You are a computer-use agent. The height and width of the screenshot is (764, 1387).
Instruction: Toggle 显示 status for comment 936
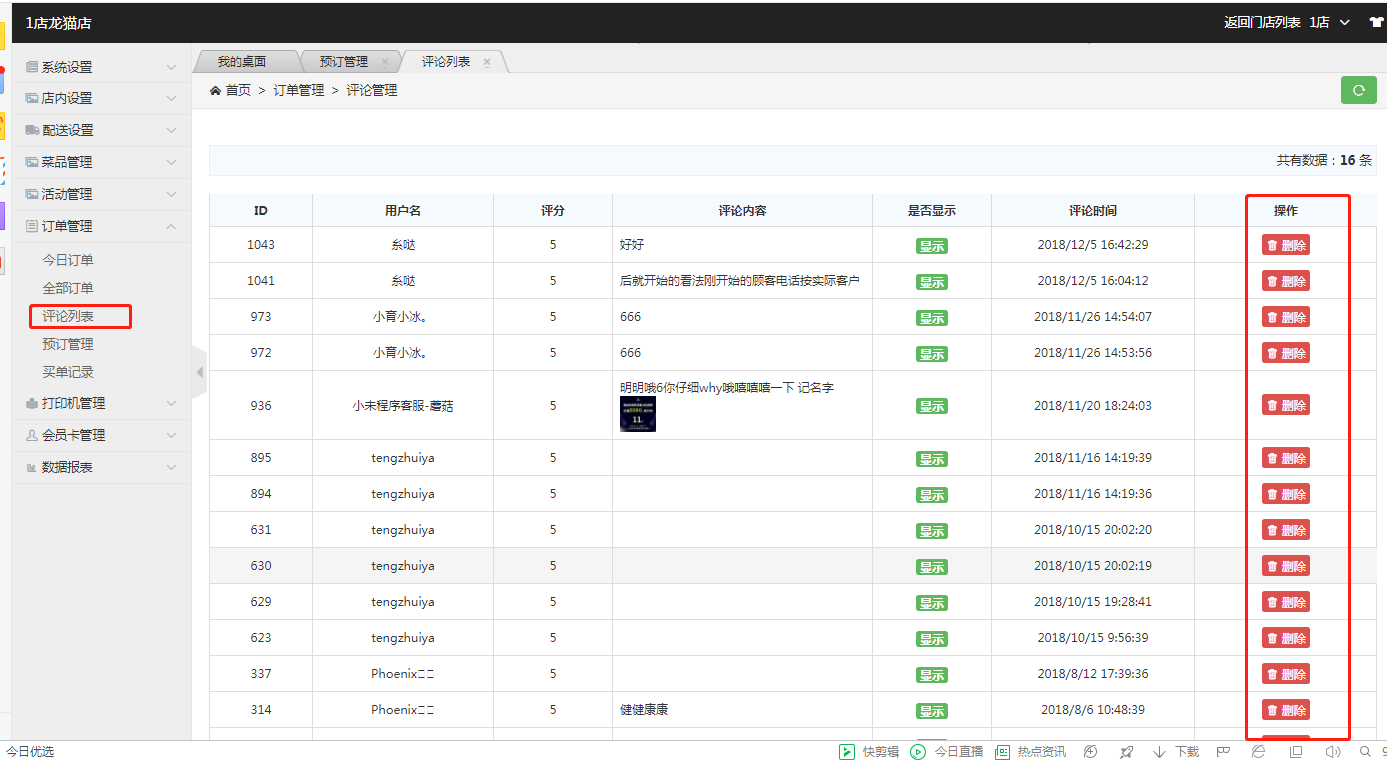tap(931, 406)
